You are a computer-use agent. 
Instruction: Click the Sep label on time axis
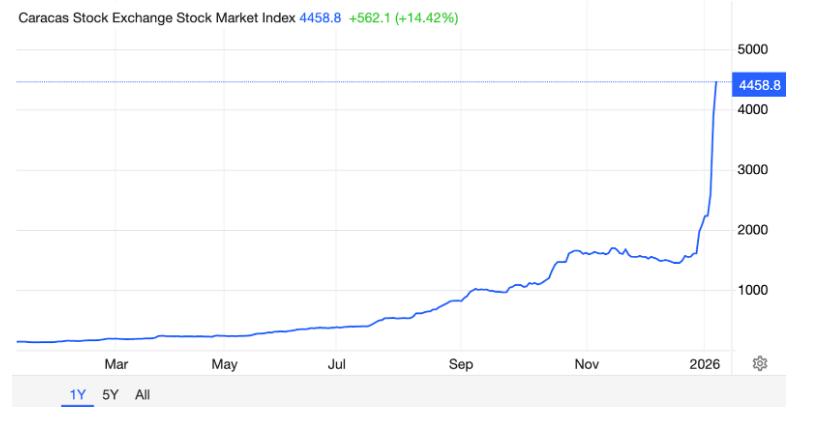pos(461,364)
